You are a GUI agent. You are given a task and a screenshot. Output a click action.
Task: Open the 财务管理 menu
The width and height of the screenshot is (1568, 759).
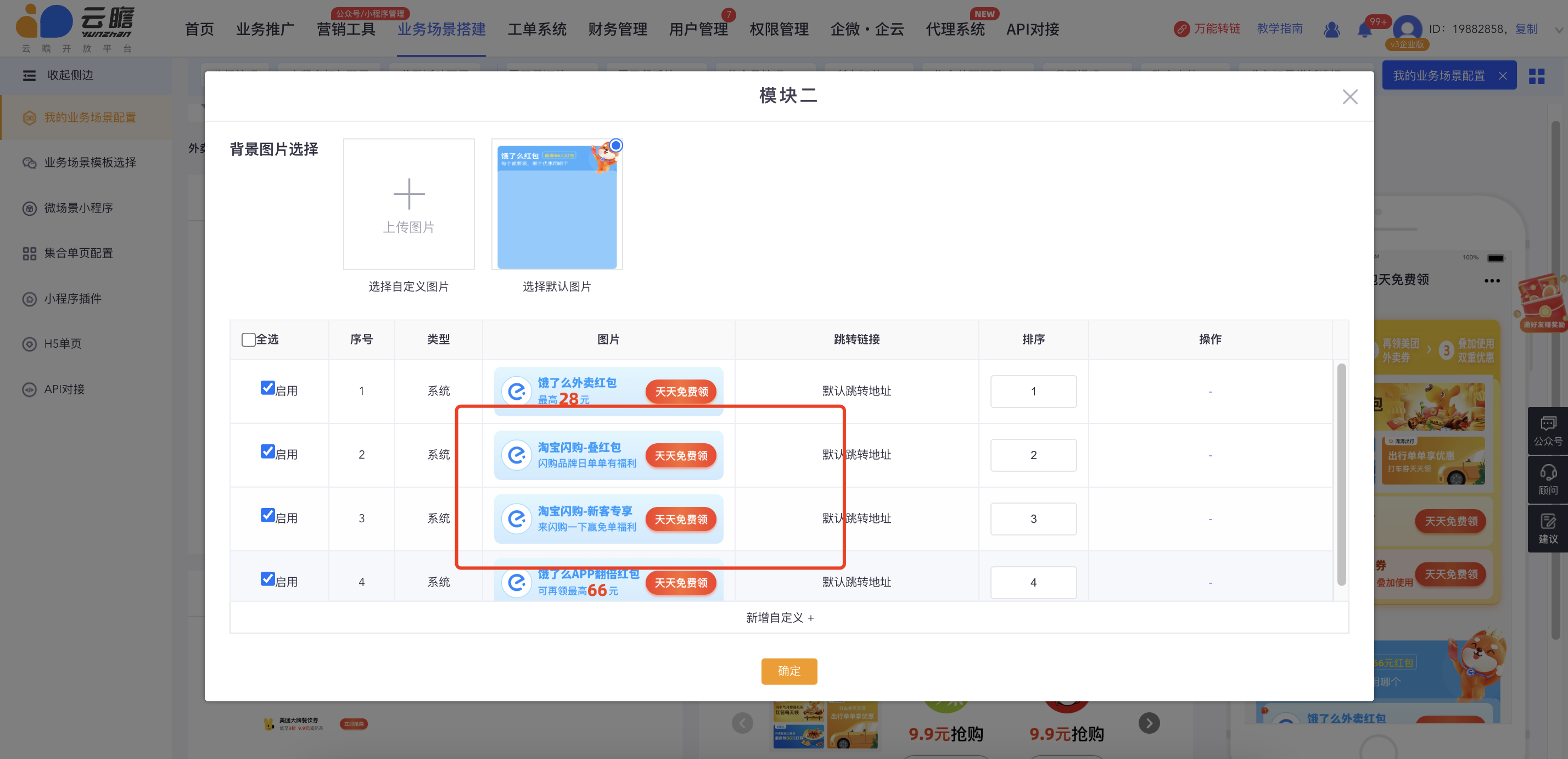click(617, 29)
